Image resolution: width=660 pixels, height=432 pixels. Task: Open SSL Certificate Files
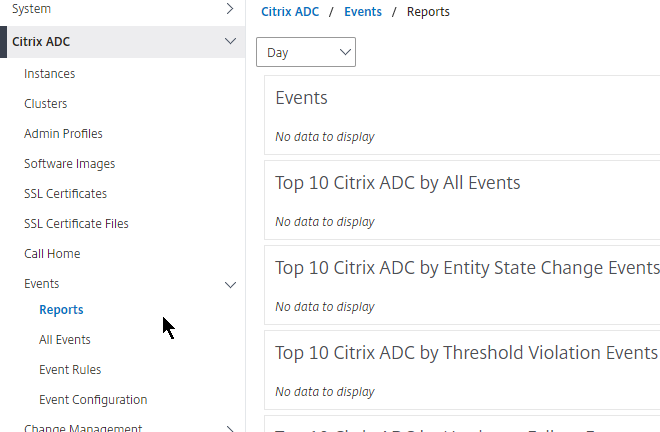[76, 224]
